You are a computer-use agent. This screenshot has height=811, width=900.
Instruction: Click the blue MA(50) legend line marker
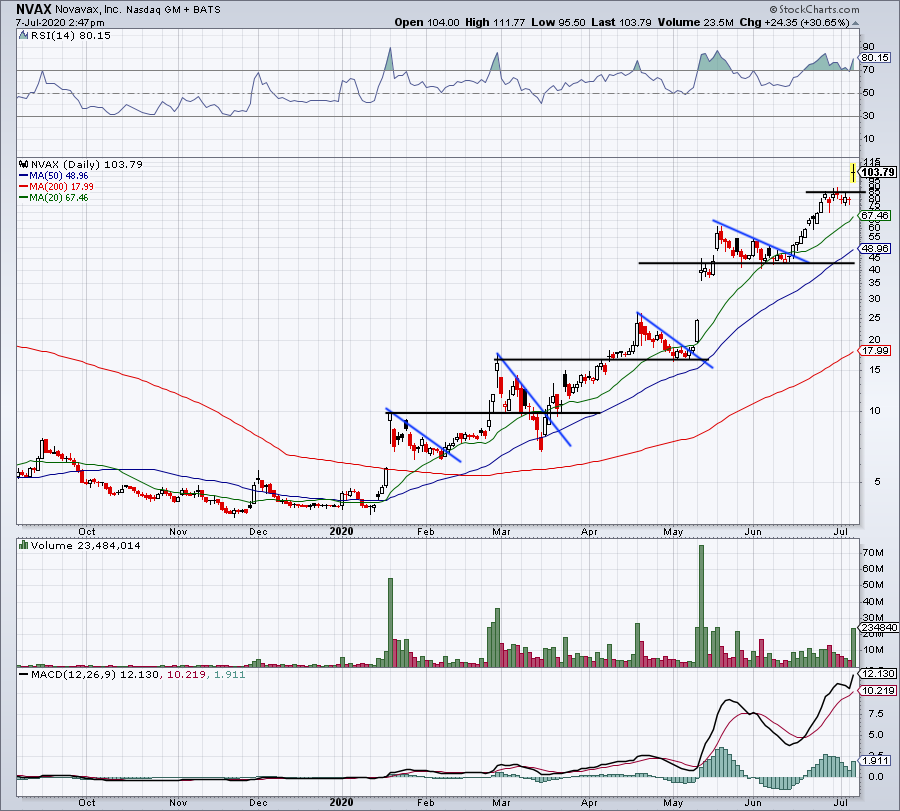[x=24, y=176]
